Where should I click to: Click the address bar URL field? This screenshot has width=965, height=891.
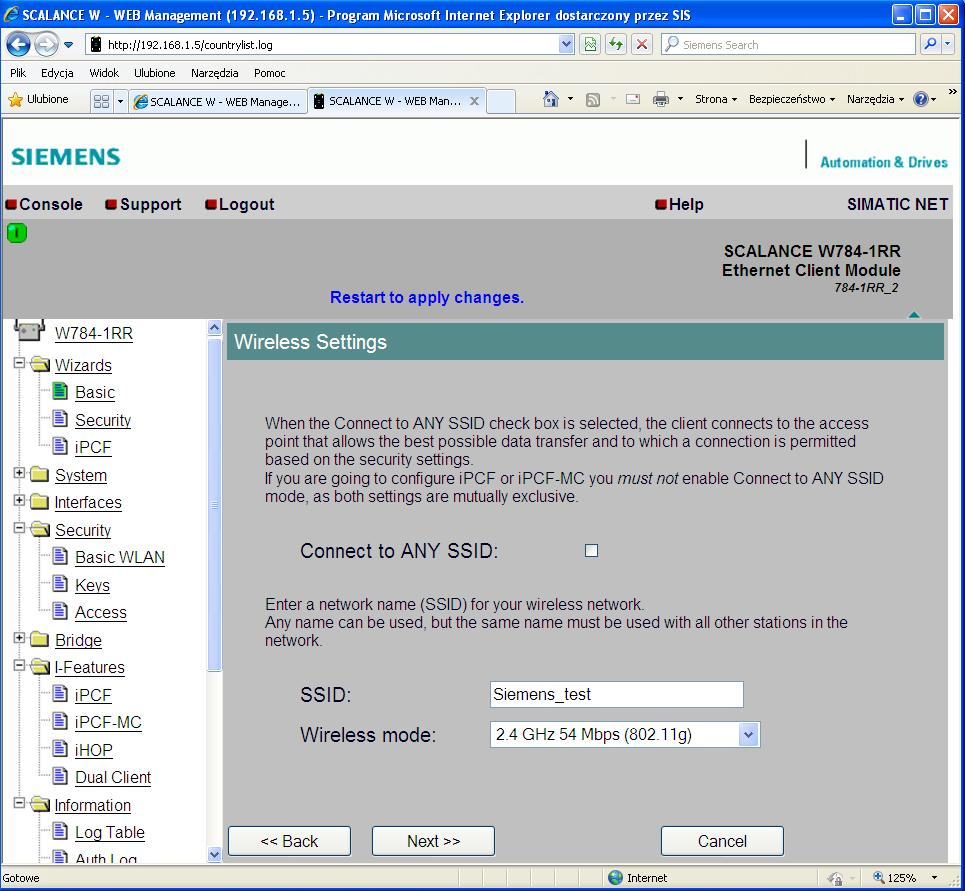331,44
